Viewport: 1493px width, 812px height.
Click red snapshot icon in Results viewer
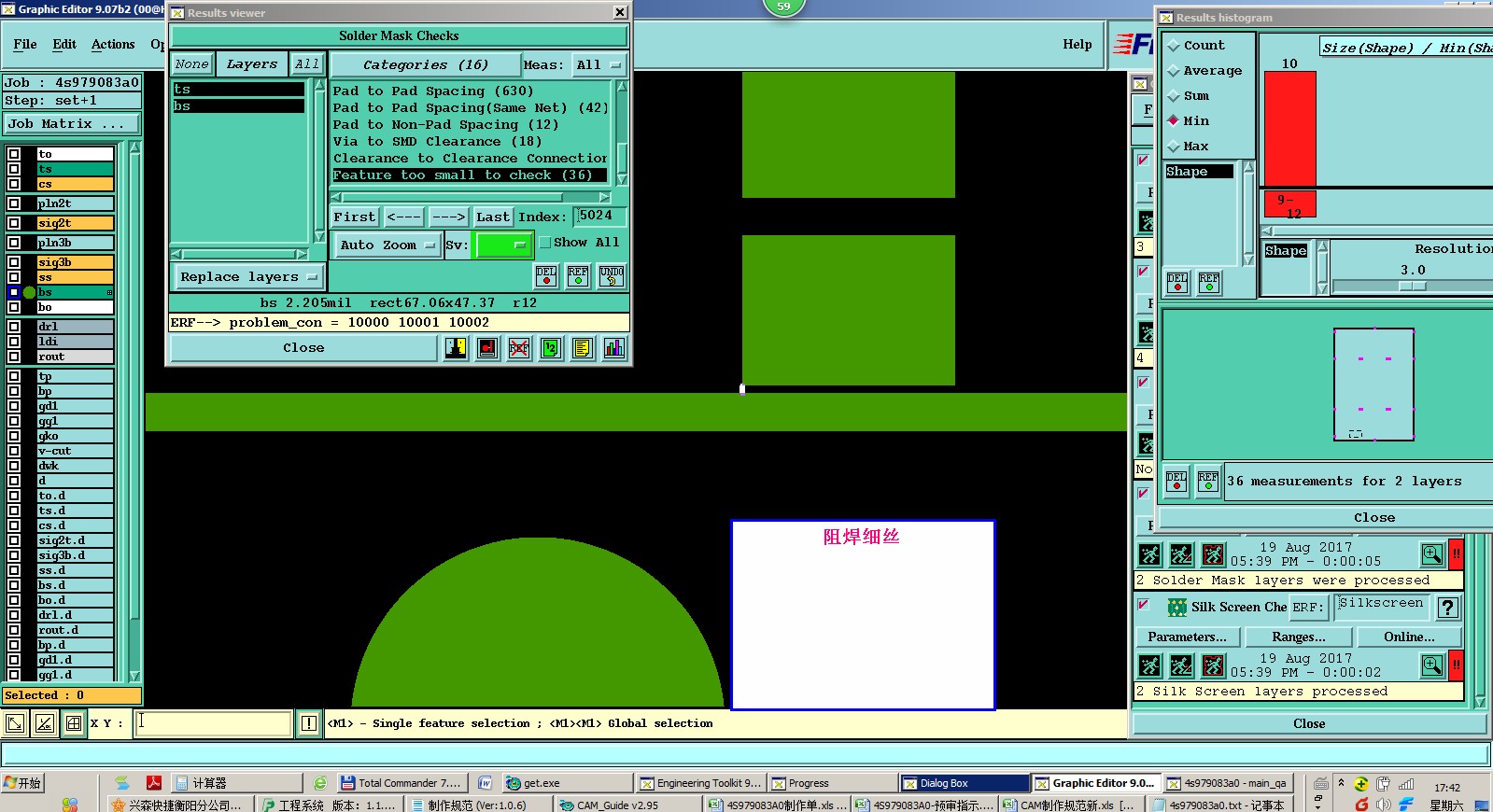click(x=487, y=348)
